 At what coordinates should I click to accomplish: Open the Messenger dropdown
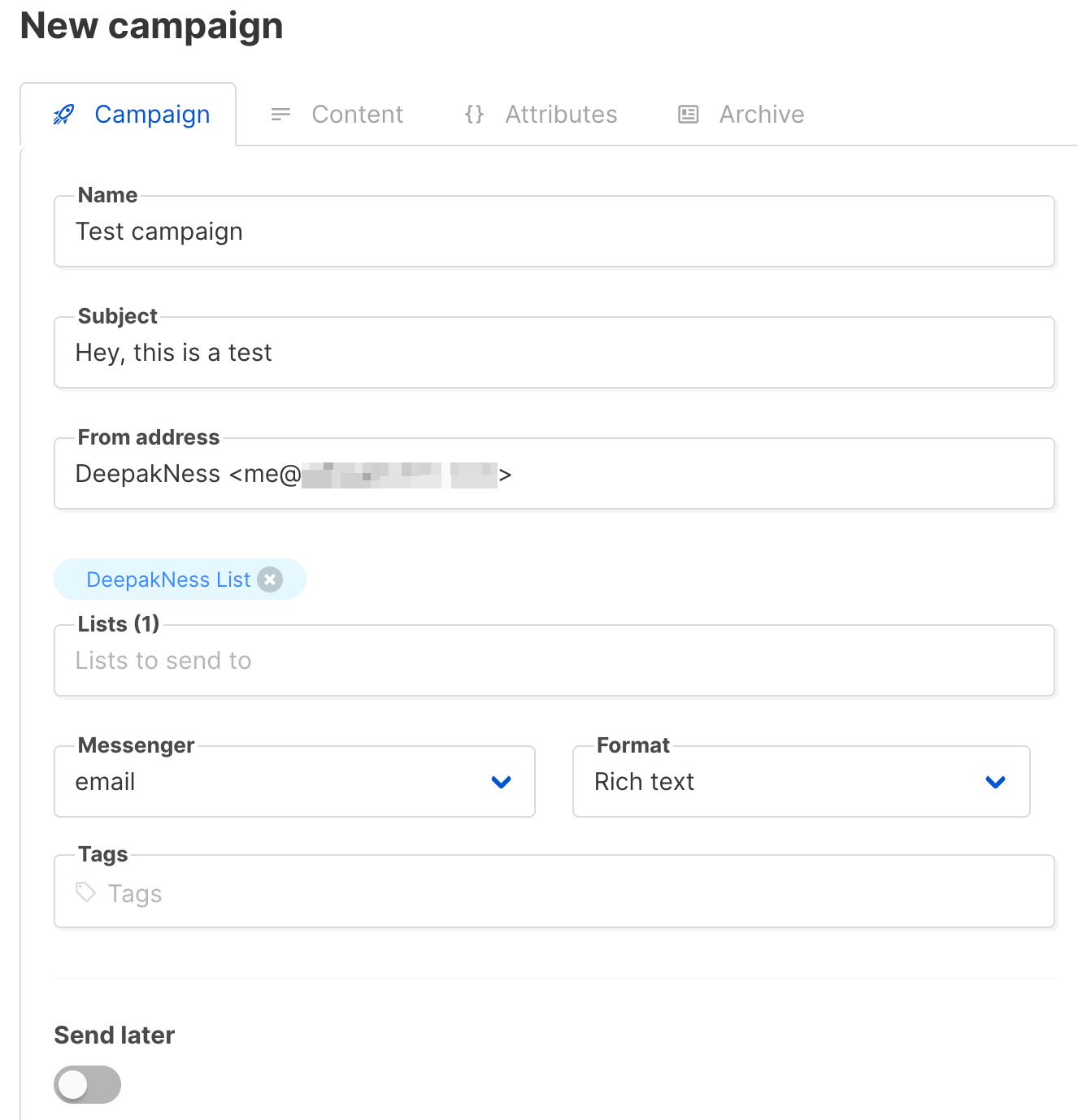(x=294, y=782)
